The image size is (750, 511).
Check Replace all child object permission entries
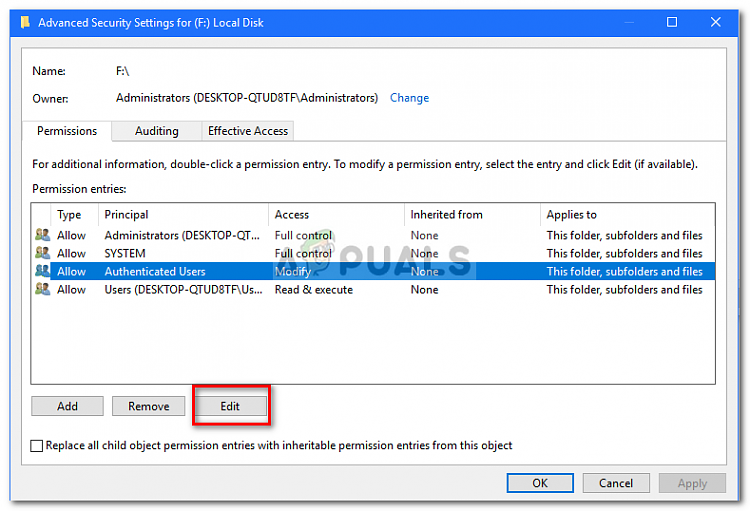pyautogui.click(x=37, y=446)
